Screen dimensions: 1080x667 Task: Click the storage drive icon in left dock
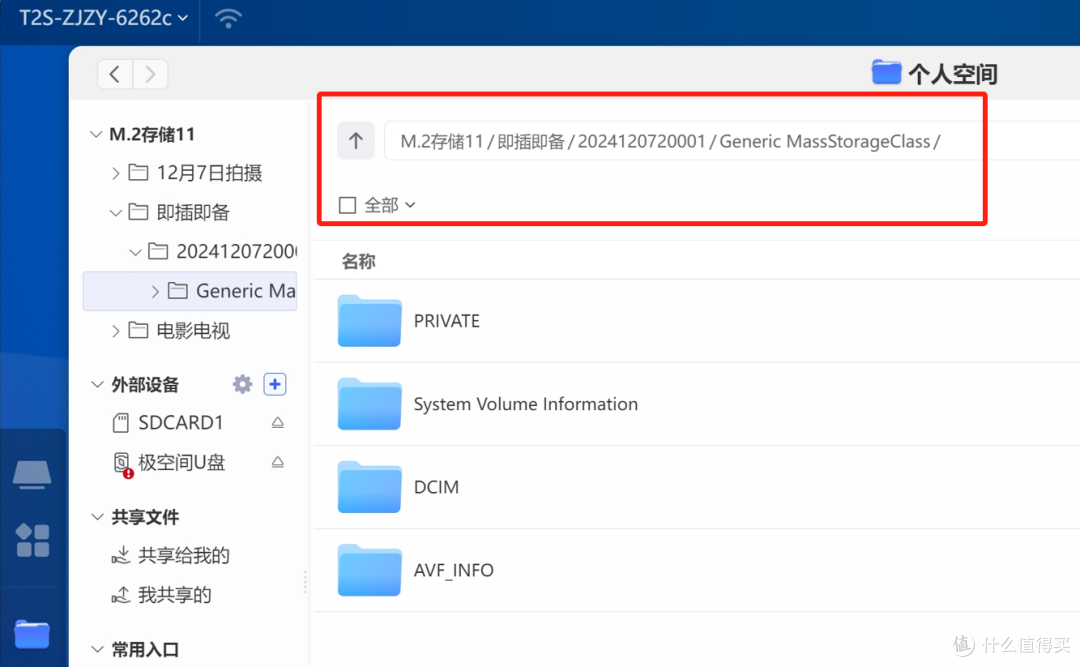(33, 475)
